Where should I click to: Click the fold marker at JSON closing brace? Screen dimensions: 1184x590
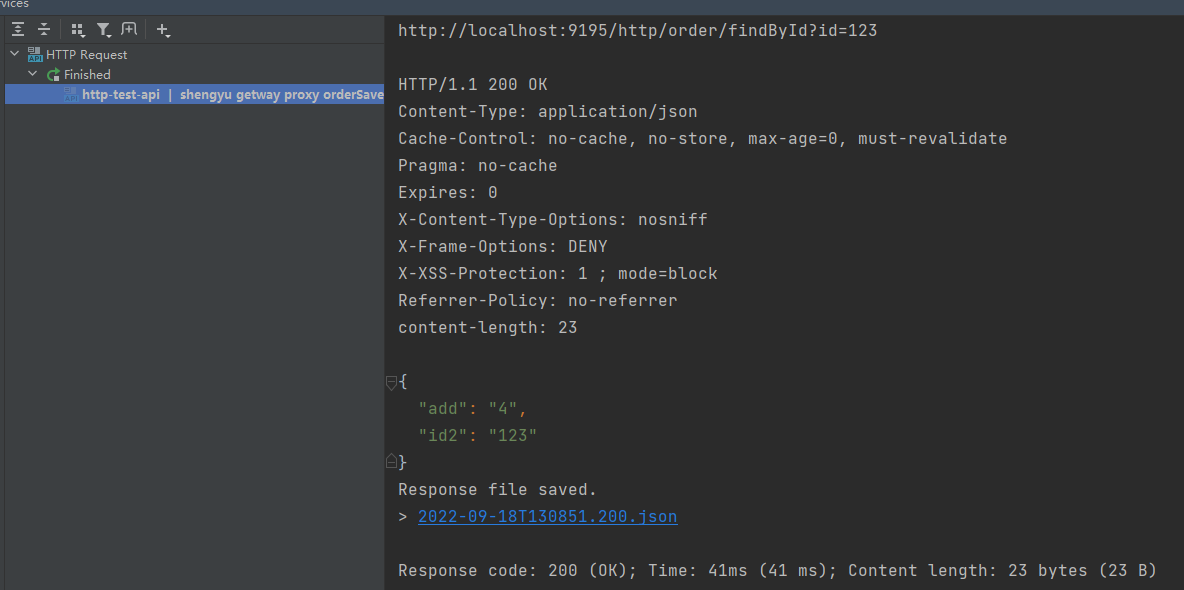coord(392,462)
